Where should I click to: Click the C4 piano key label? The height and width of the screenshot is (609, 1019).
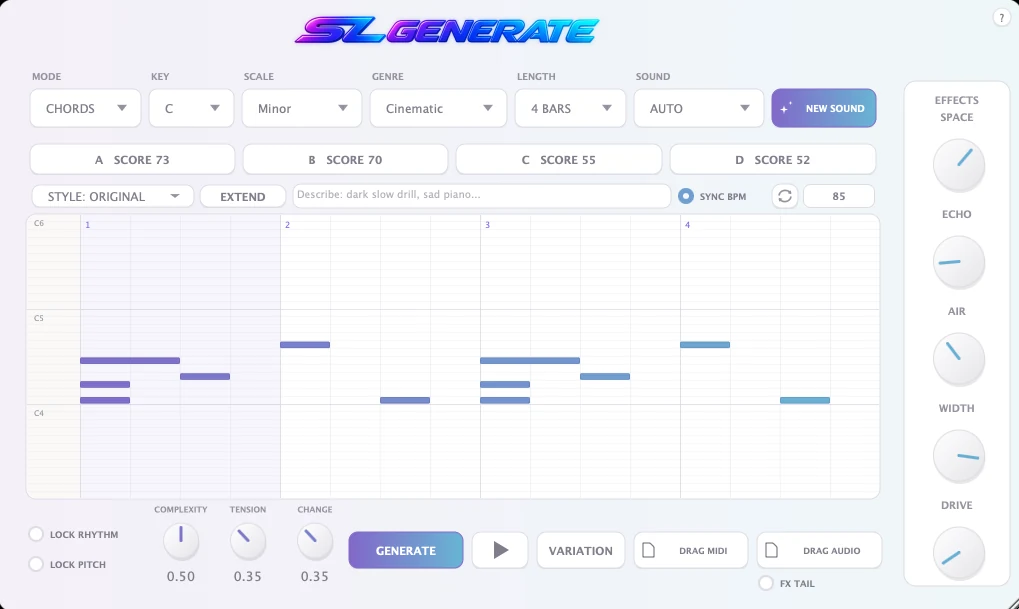(x=39, y=413)
